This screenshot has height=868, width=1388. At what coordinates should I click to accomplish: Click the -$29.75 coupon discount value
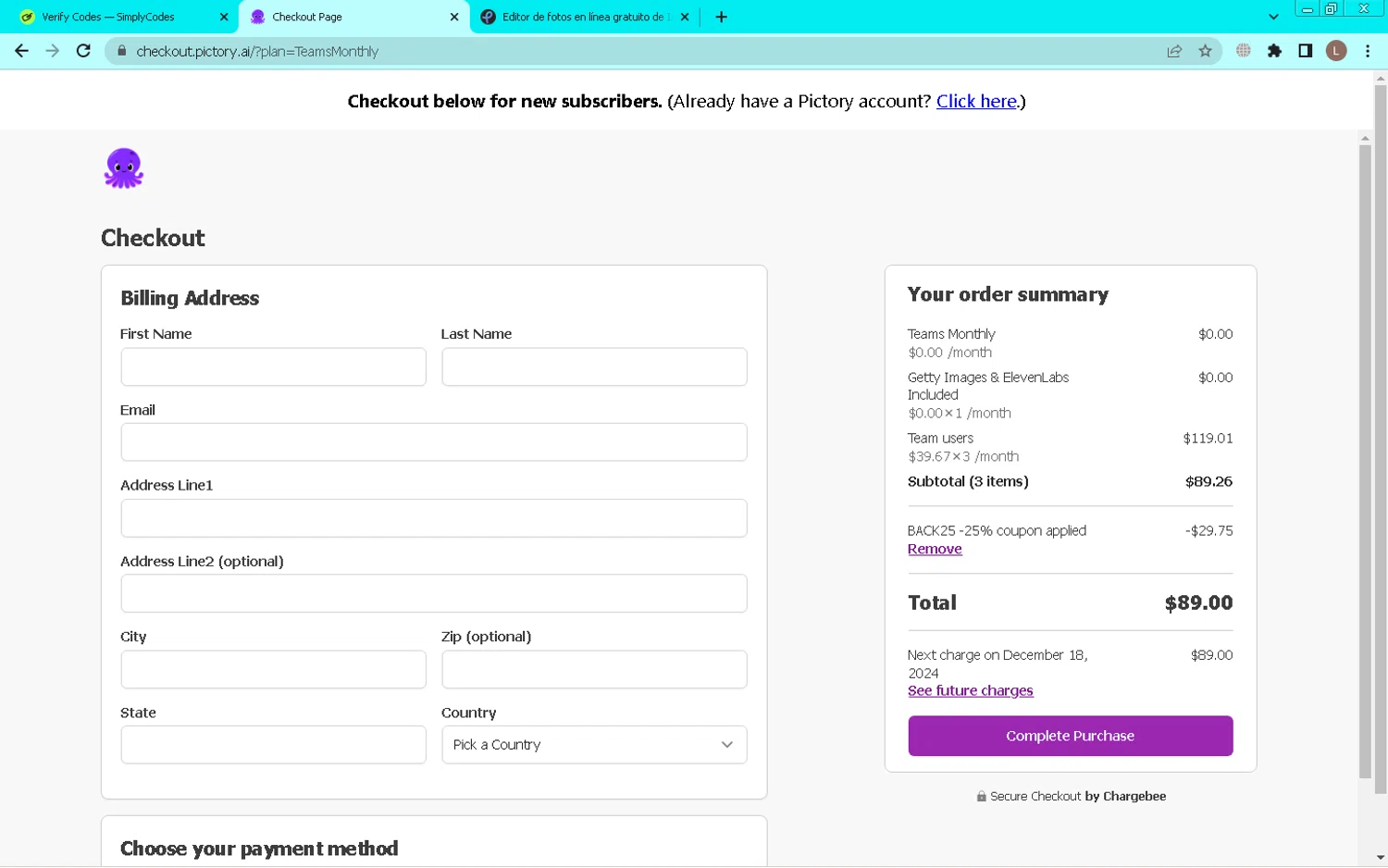coord(1208,530)
